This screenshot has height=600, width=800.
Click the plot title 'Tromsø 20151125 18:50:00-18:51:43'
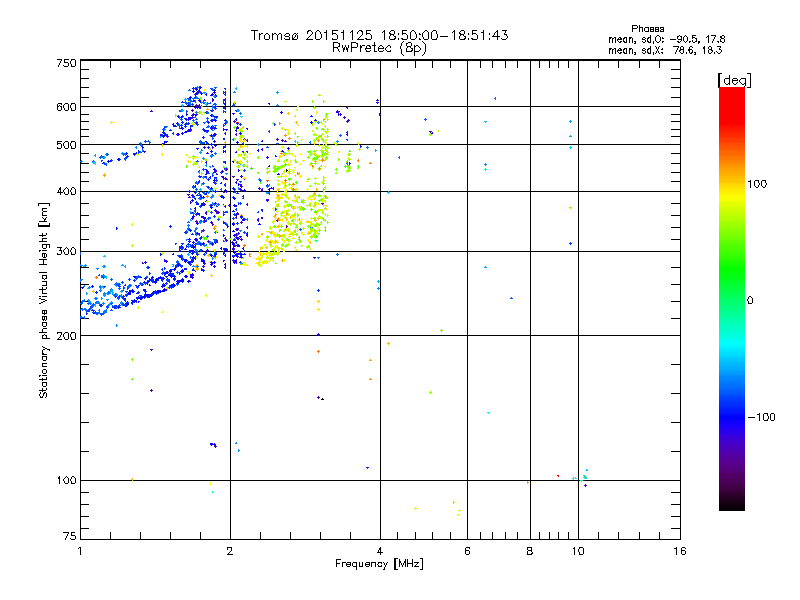(379, 35)
